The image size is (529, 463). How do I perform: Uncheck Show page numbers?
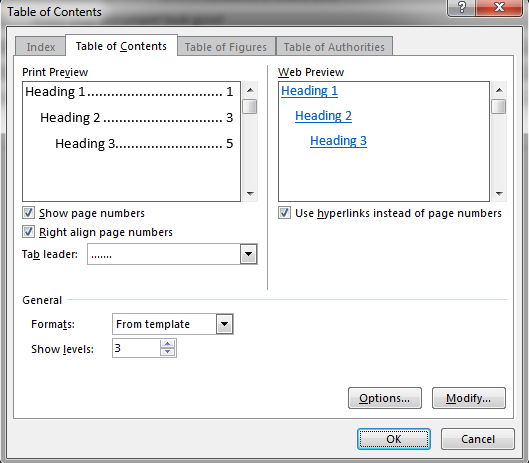28,213
